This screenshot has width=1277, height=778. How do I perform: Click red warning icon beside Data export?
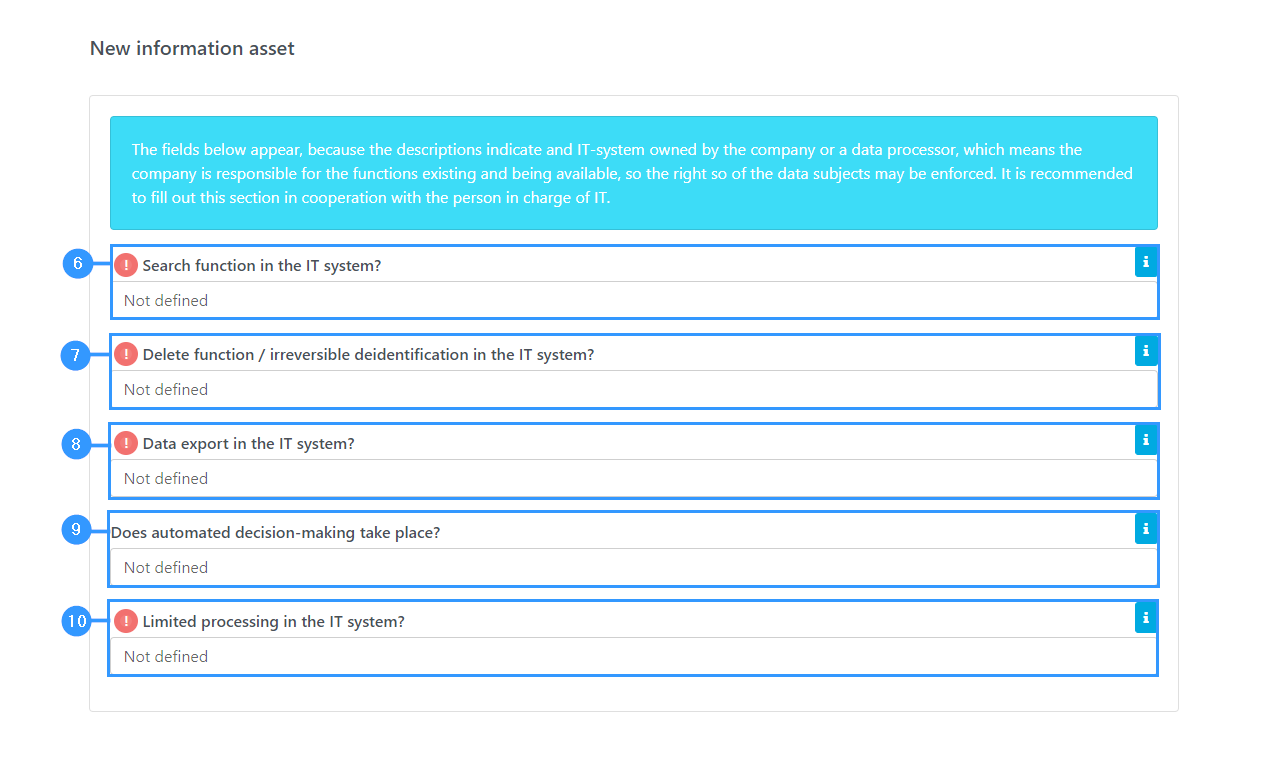coord(126,443)
